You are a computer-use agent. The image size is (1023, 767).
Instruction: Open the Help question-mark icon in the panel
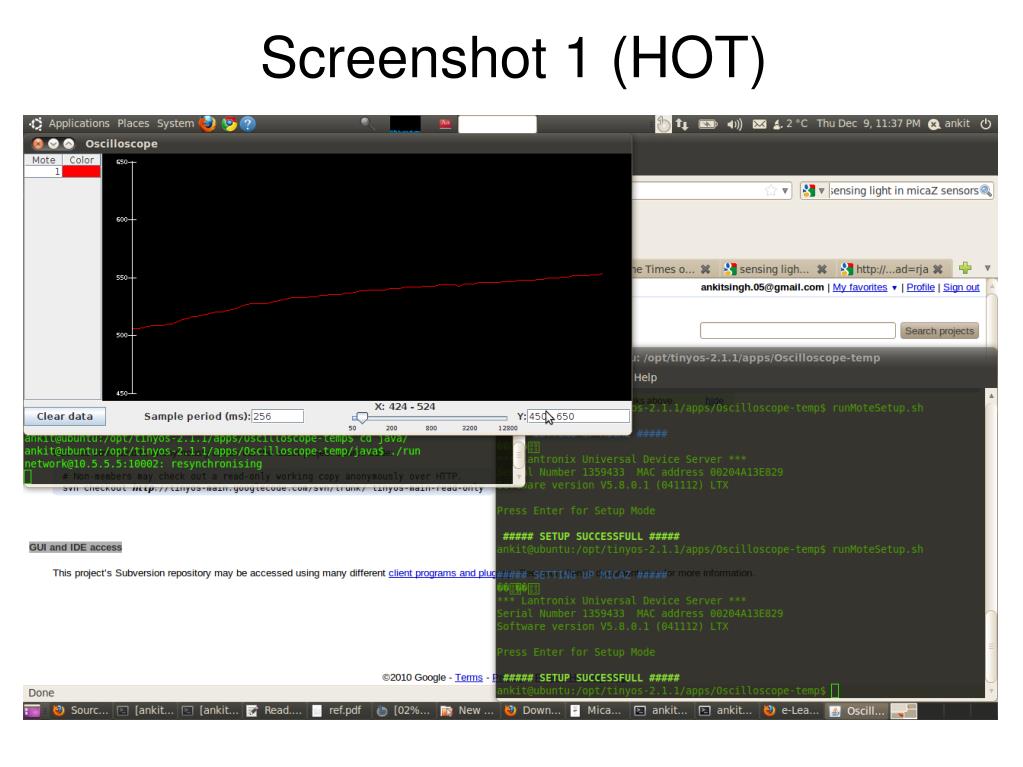[x=248, y=123]
